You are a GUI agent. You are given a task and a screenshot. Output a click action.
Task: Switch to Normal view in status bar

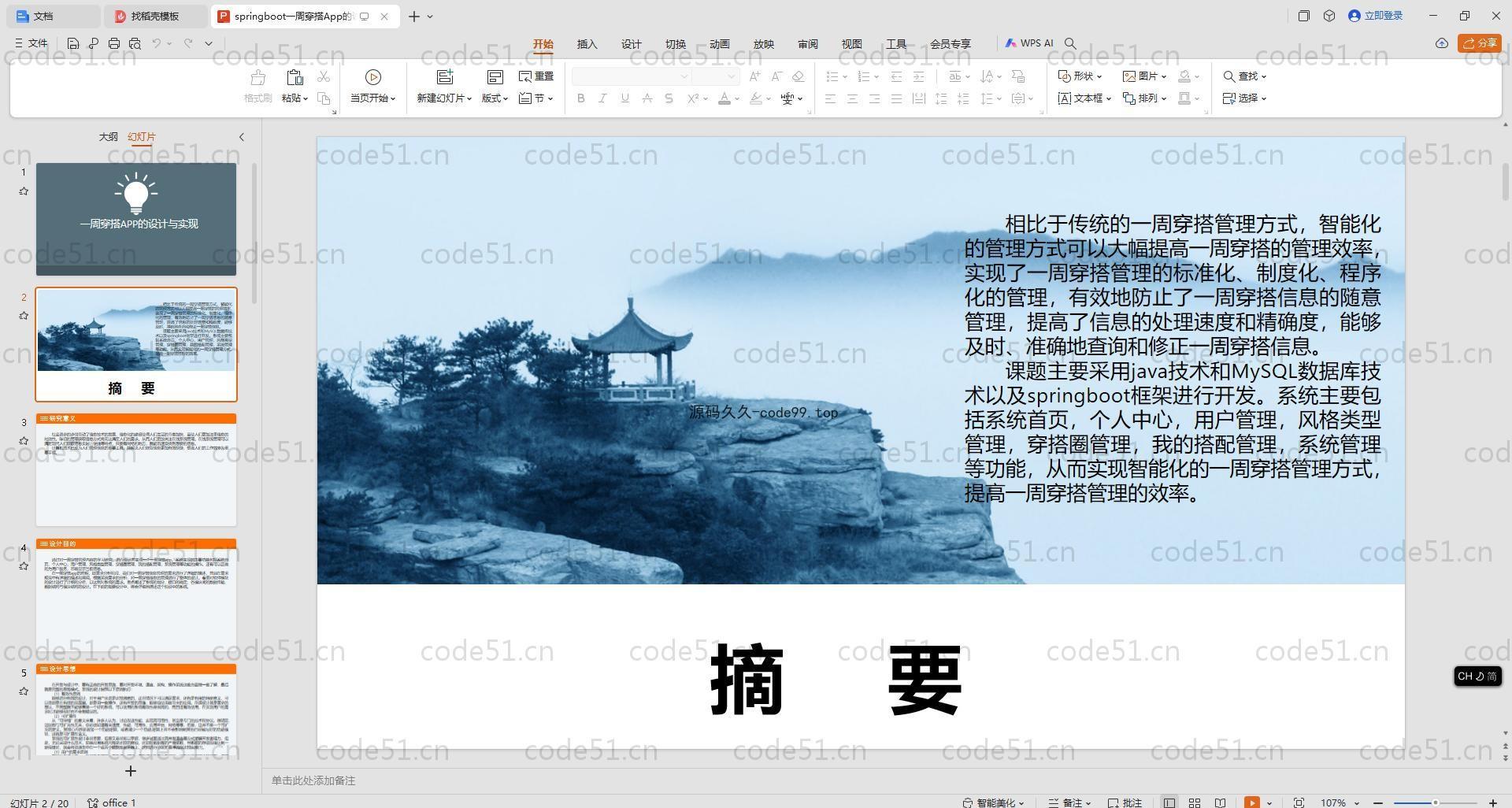point(1169,802)
